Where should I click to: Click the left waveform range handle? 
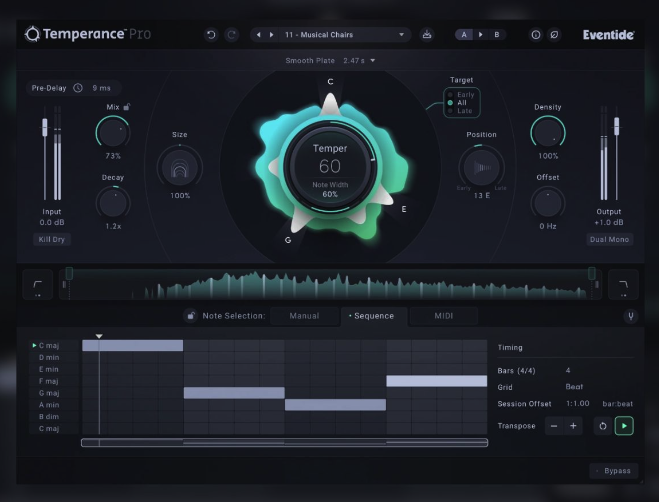[x=69, y=274]
